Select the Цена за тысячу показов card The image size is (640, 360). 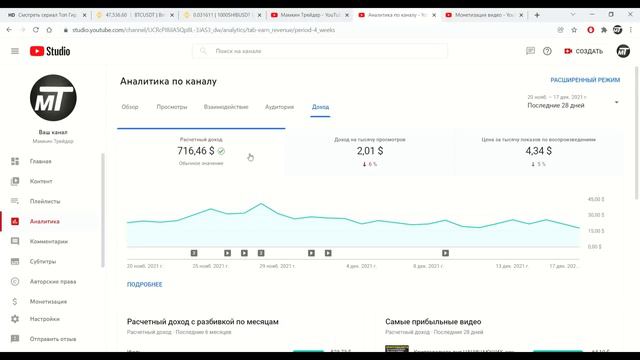(x=538, y=151)
